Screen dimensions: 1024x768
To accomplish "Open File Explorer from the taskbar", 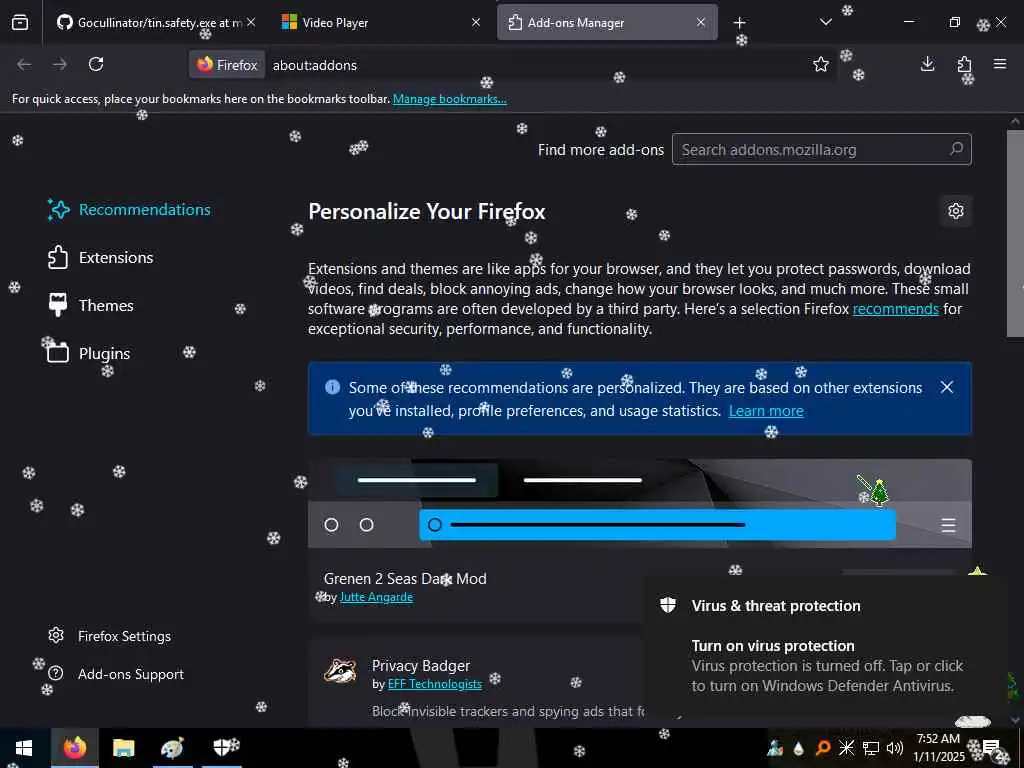I will [123, 748].
